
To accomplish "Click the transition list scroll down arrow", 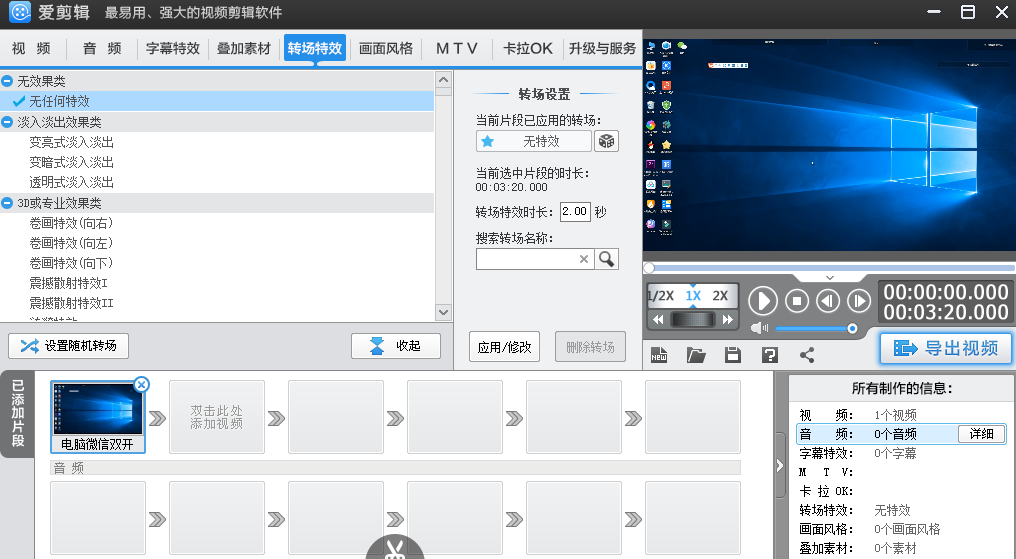I will click(x=443, y=312).
